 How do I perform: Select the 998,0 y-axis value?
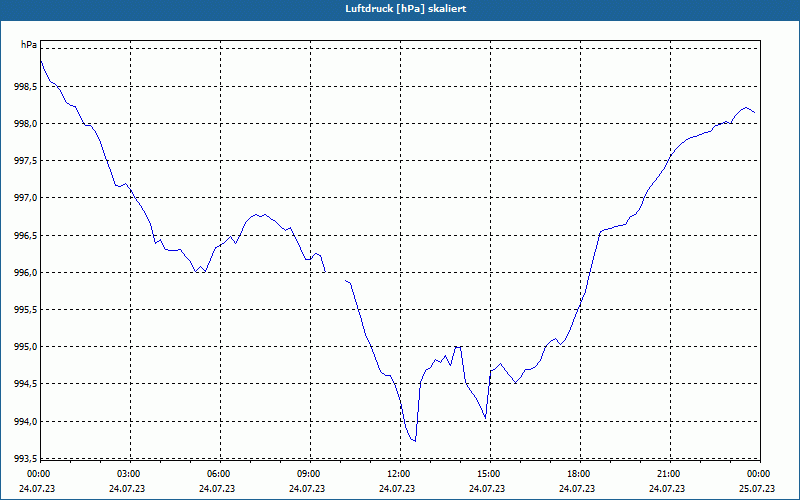click(x=25, y=124)
